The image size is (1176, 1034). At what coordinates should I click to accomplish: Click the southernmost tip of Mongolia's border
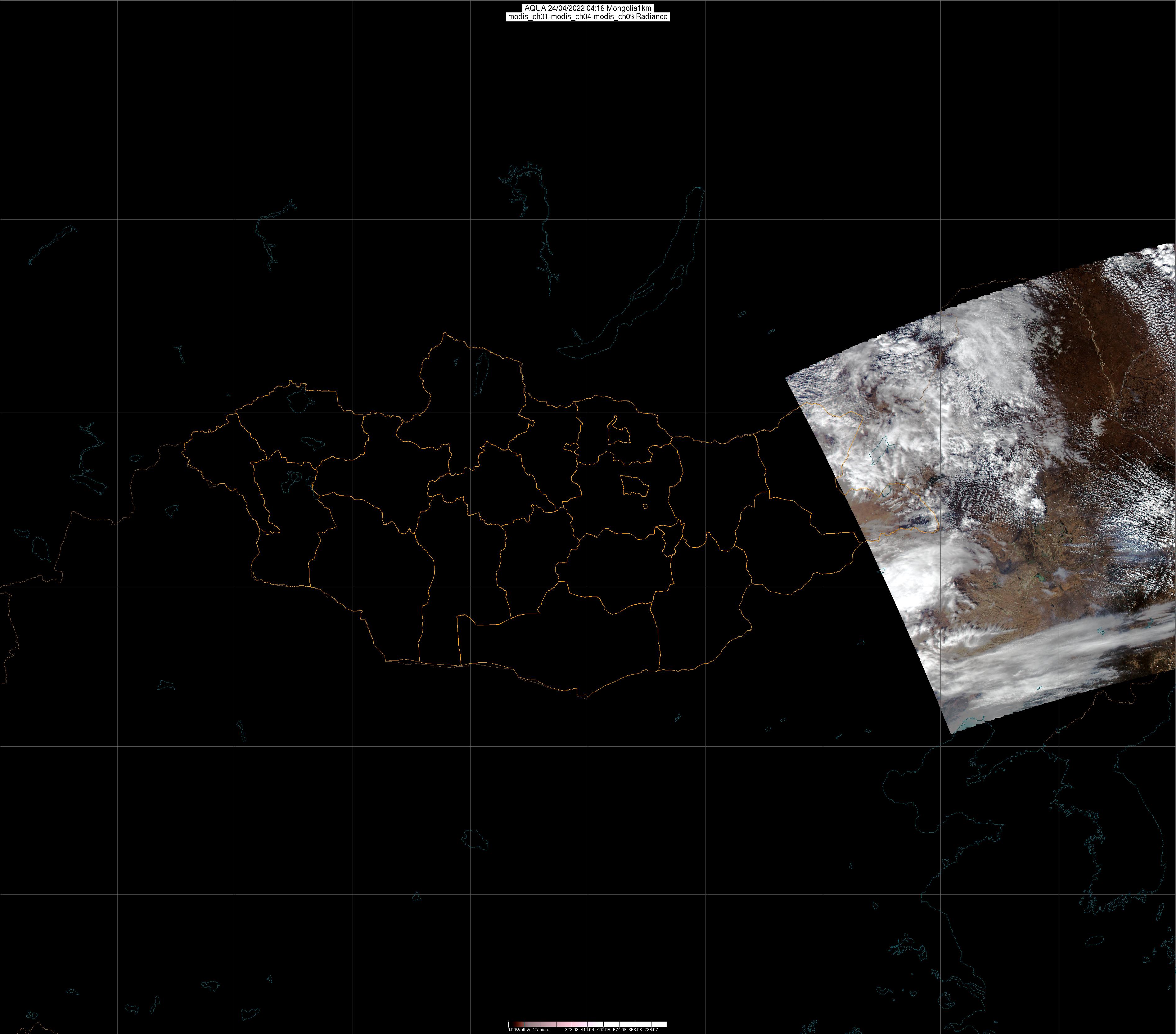pyautogui.click(x=587, y=698)
